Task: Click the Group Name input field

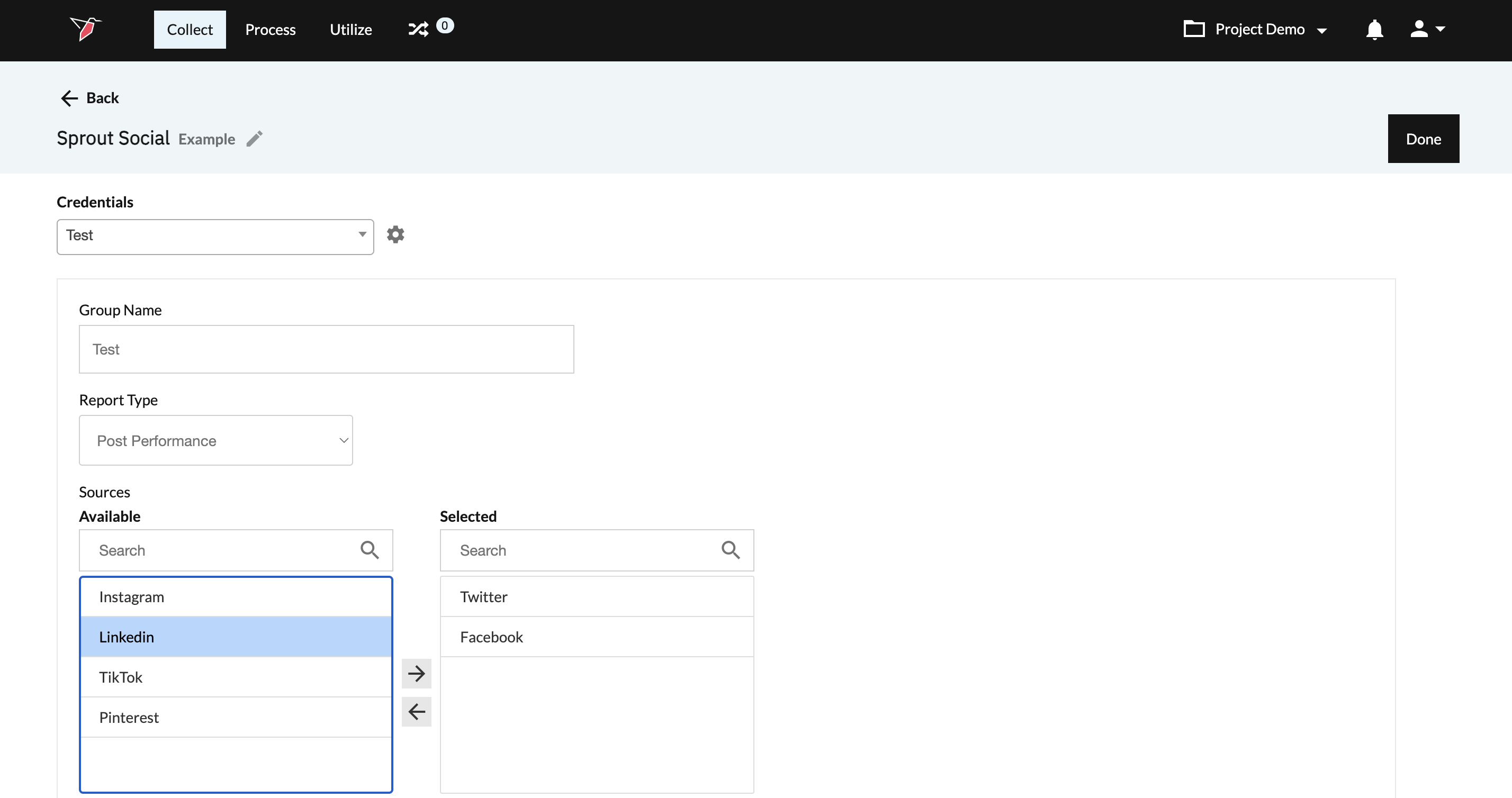Action: click(326, 349)
